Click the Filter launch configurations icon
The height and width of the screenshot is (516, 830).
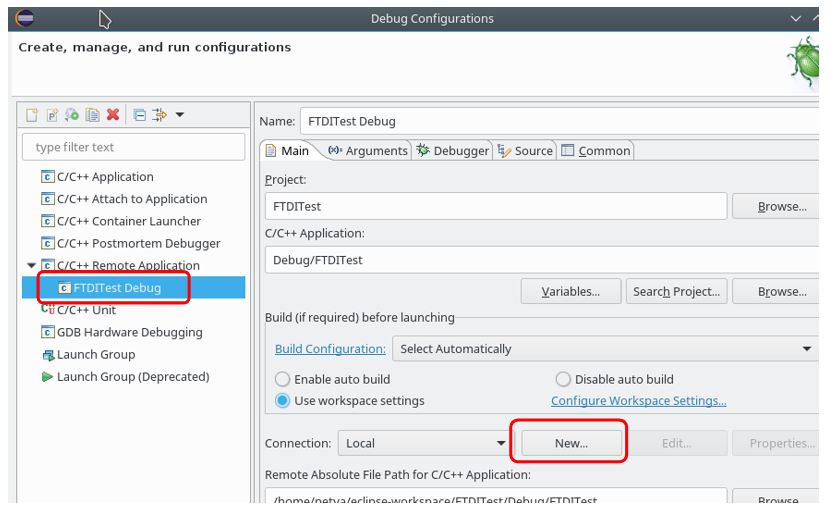pos(160,115)
